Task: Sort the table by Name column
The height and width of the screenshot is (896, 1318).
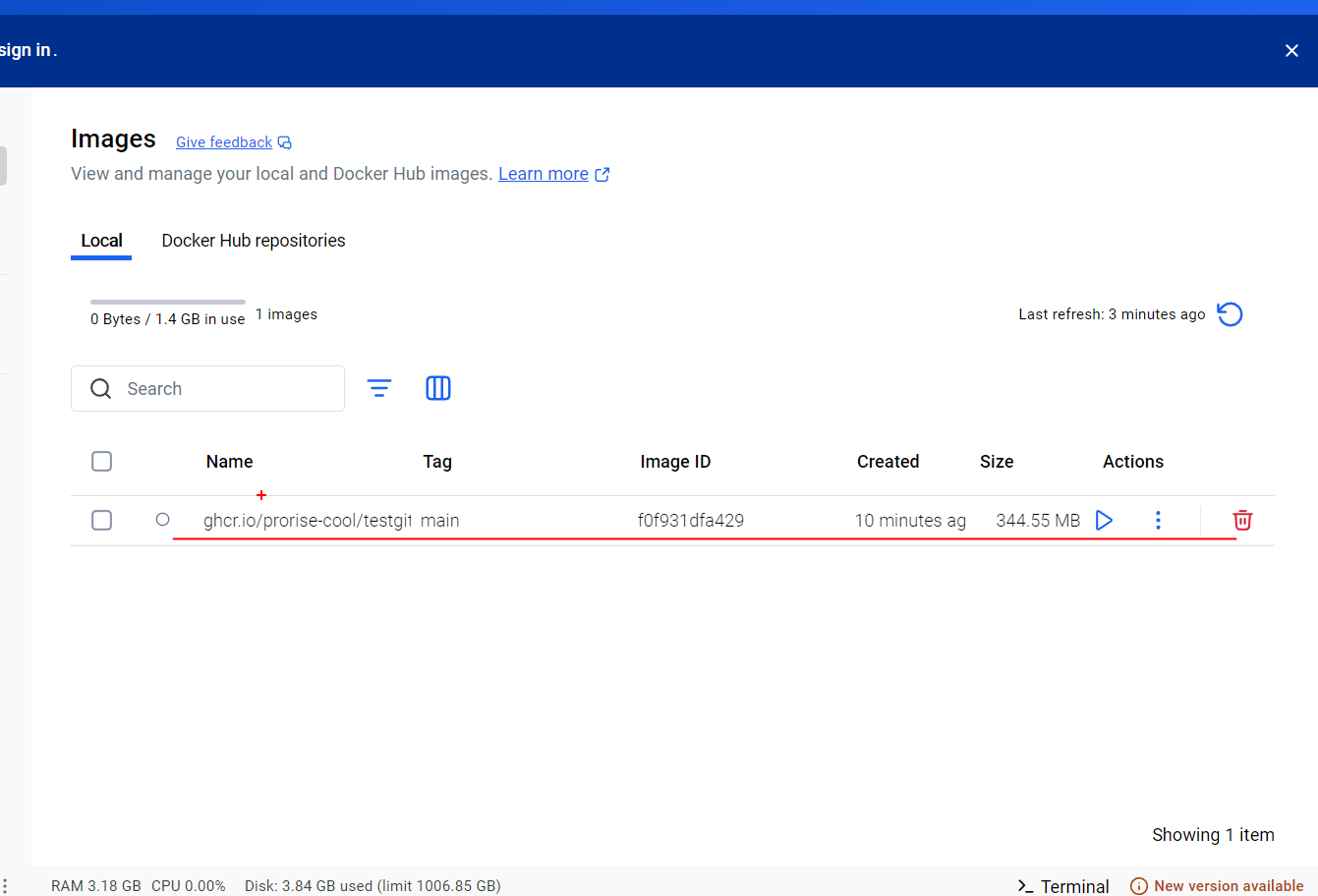Action: (x=229, y=462)
